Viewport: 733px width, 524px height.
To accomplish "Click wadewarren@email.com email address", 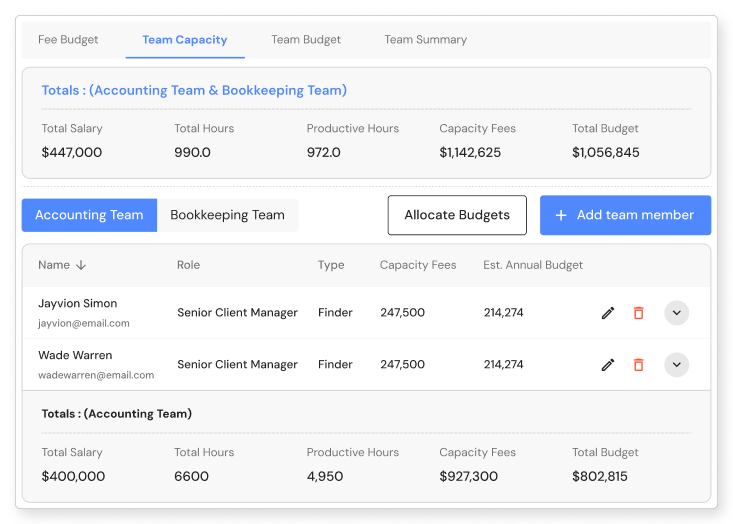I will click(96, 376).
